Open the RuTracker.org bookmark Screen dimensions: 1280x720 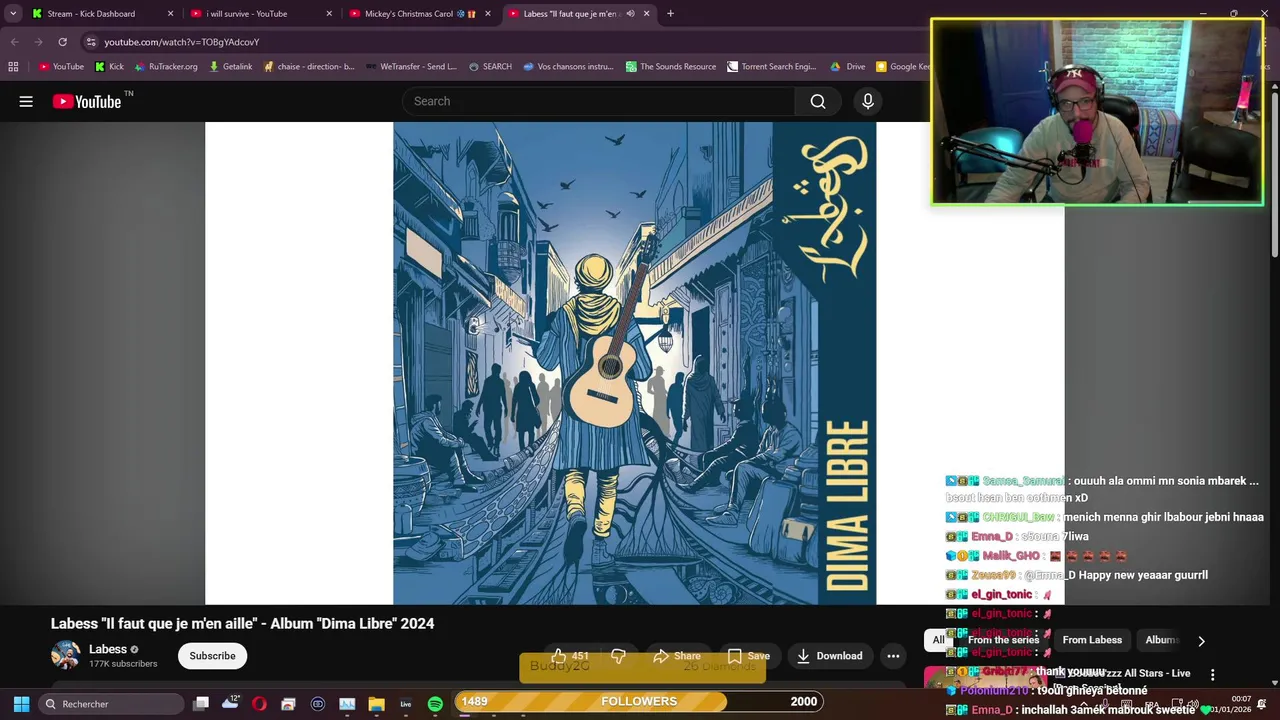coord(165,67)
